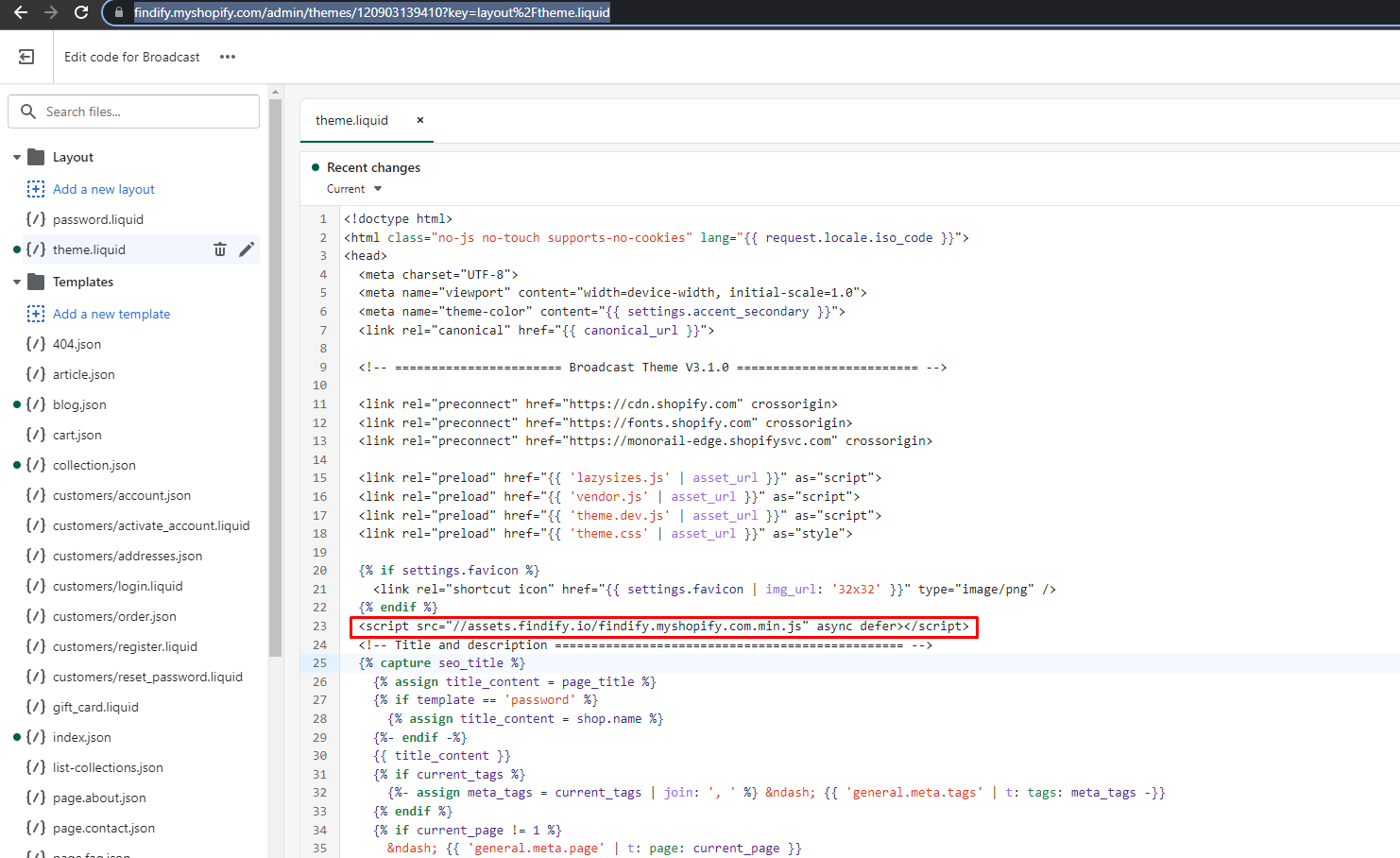Click the findify script tag on line 23

coord(664,626)
